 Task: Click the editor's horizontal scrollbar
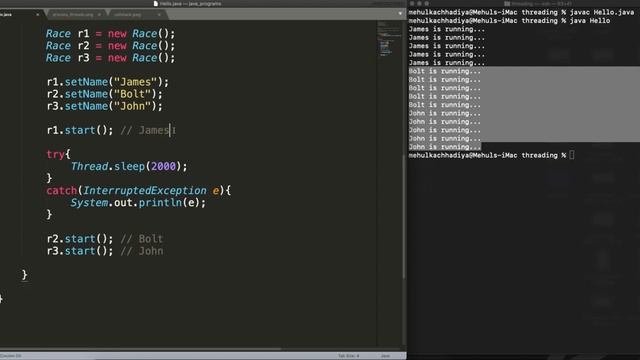(x=141, y=349)
